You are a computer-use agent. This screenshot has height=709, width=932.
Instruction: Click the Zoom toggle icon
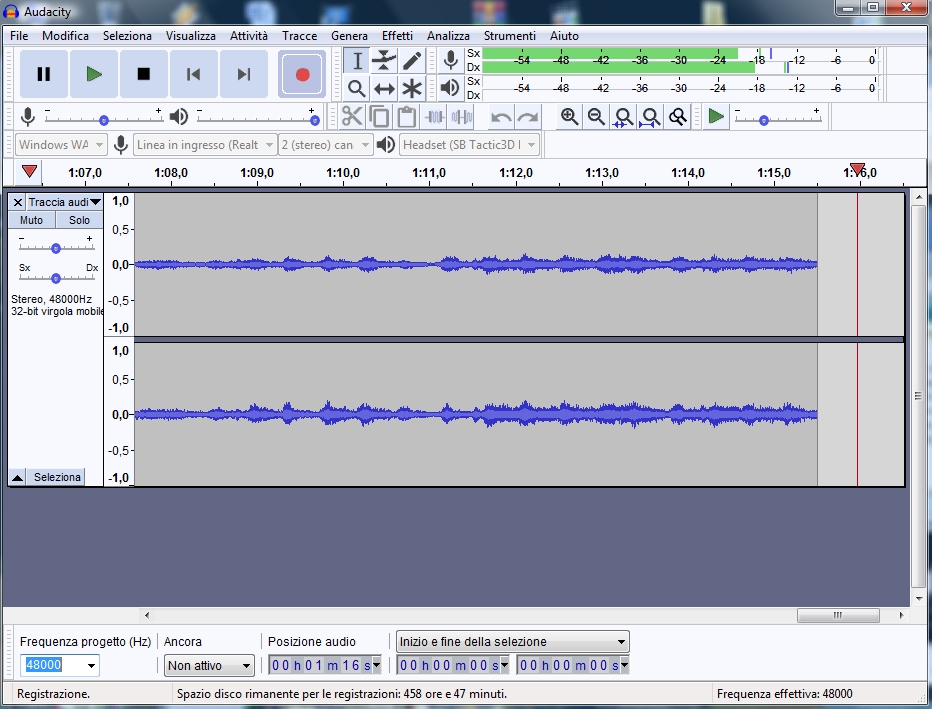tap(678, 116)
